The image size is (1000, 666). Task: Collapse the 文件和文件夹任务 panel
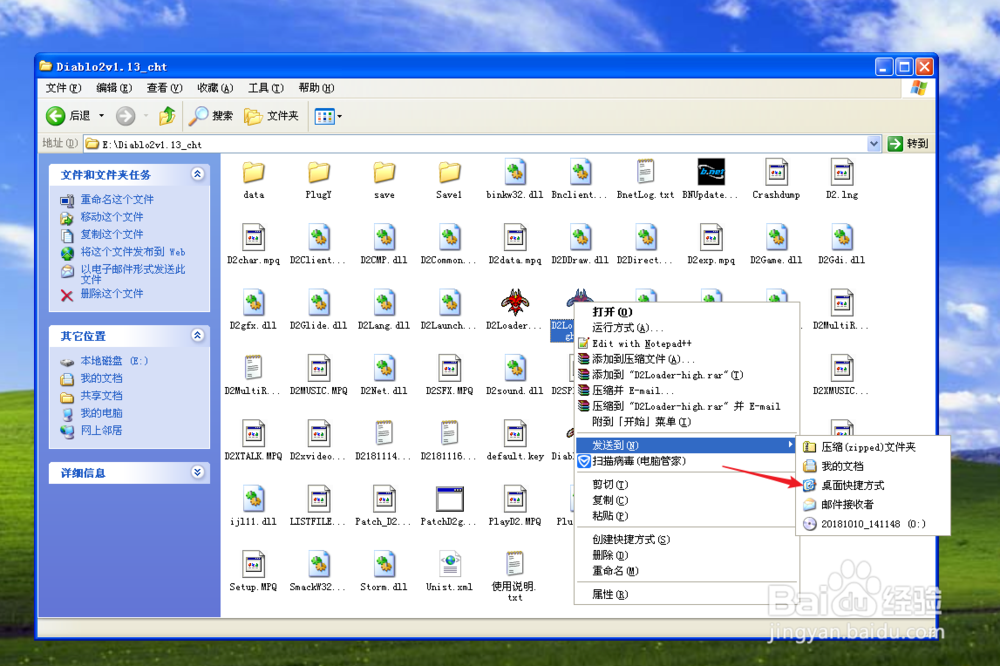tap(198, 174)
